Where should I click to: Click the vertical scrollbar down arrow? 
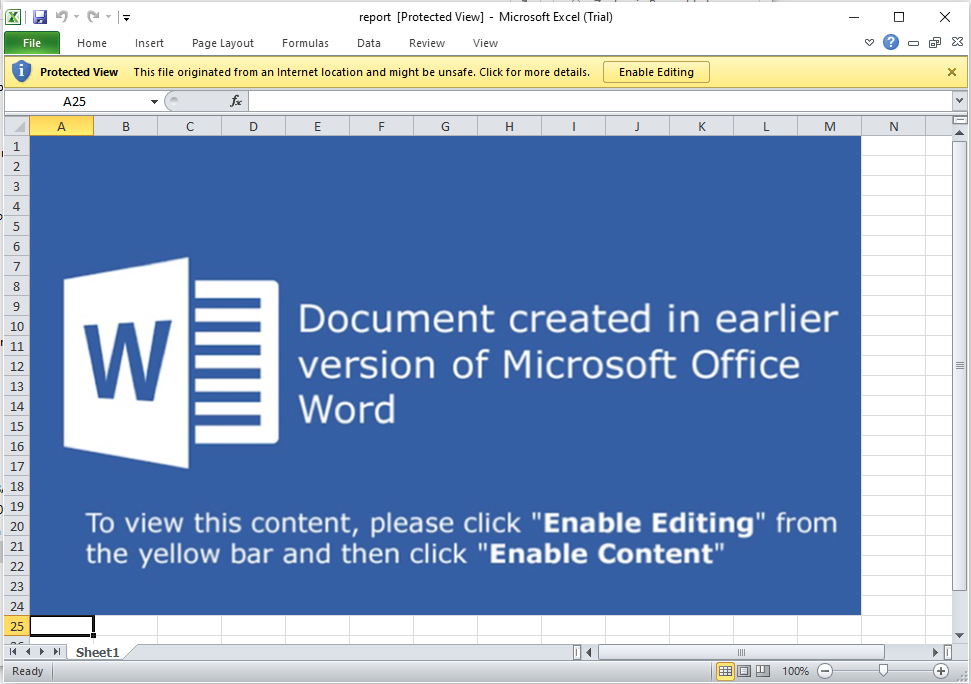[959, 635]
